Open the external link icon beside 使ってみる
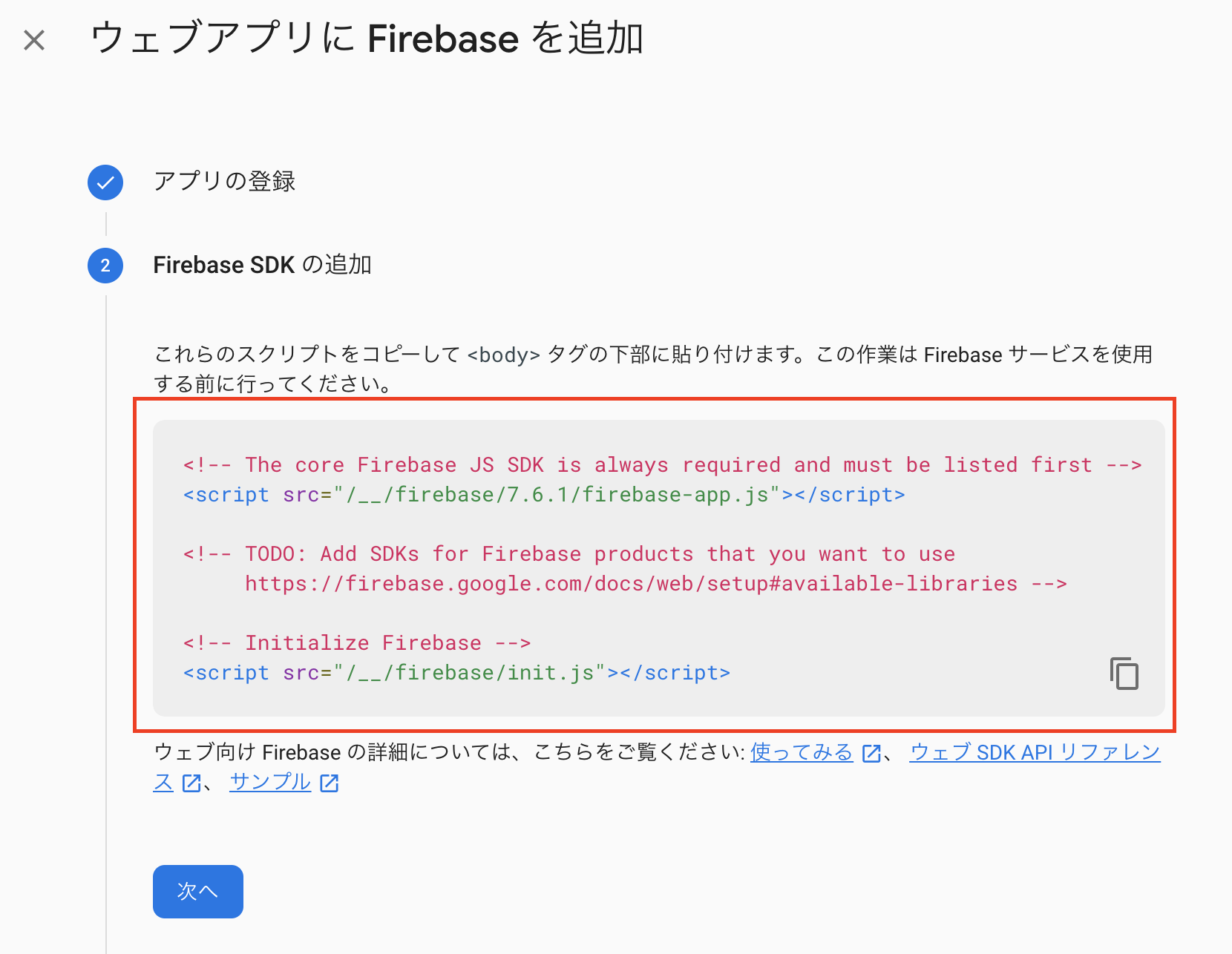The height and width of the screenshot is (954, 1232). [870, 752]
